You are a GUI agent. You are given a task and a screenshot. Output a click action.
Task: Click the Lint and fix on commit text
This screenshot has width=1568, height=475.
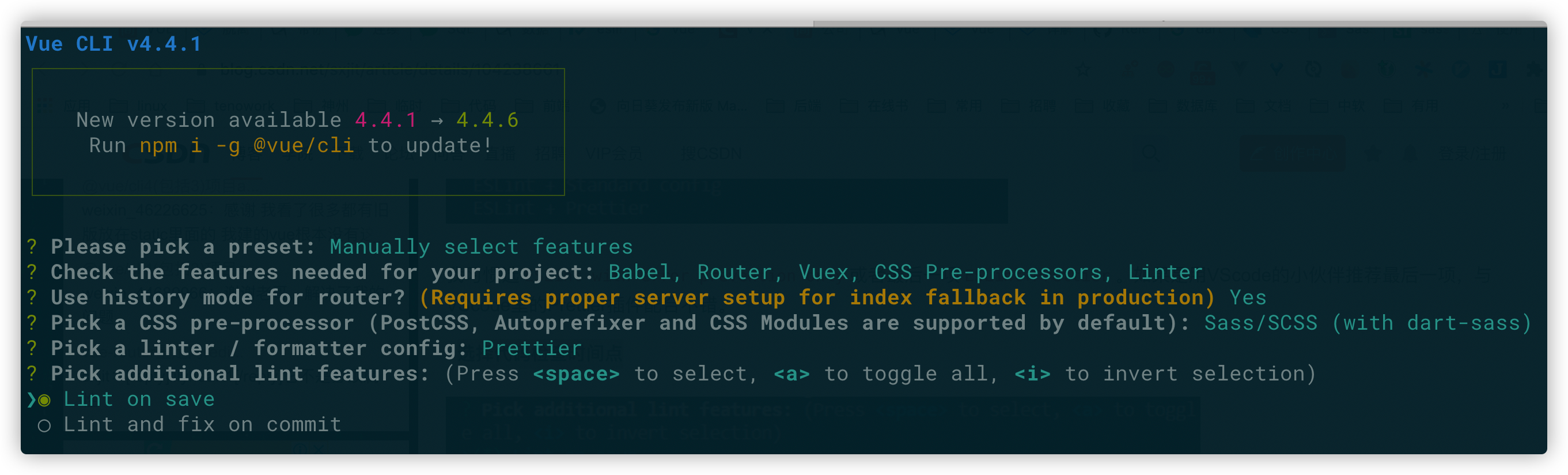click(x=203, y=424)
